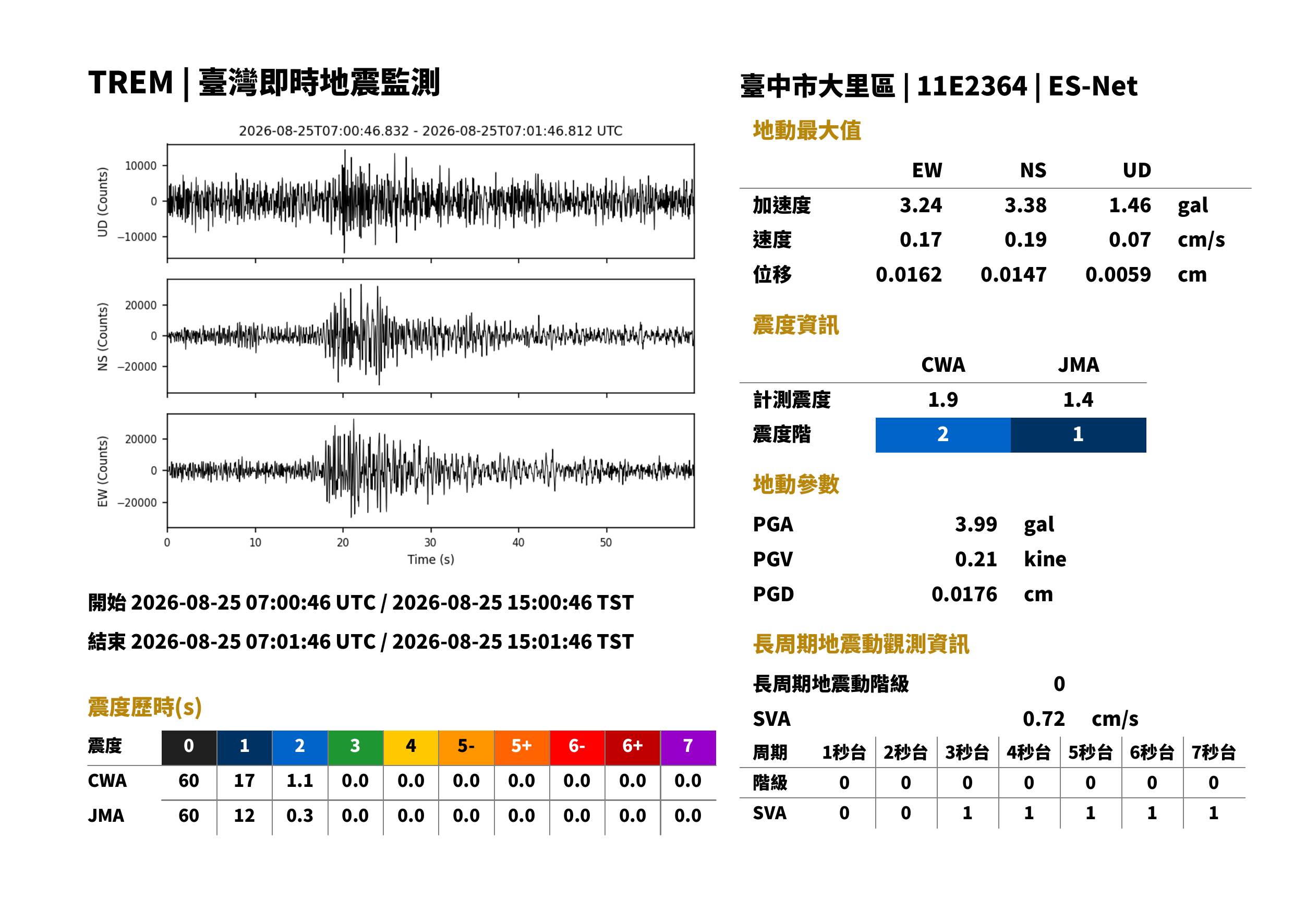The image size is (1294, 924).
Task: Click the 長周期地震動觀測資訊 heading
Action: [x=861, y=644]
